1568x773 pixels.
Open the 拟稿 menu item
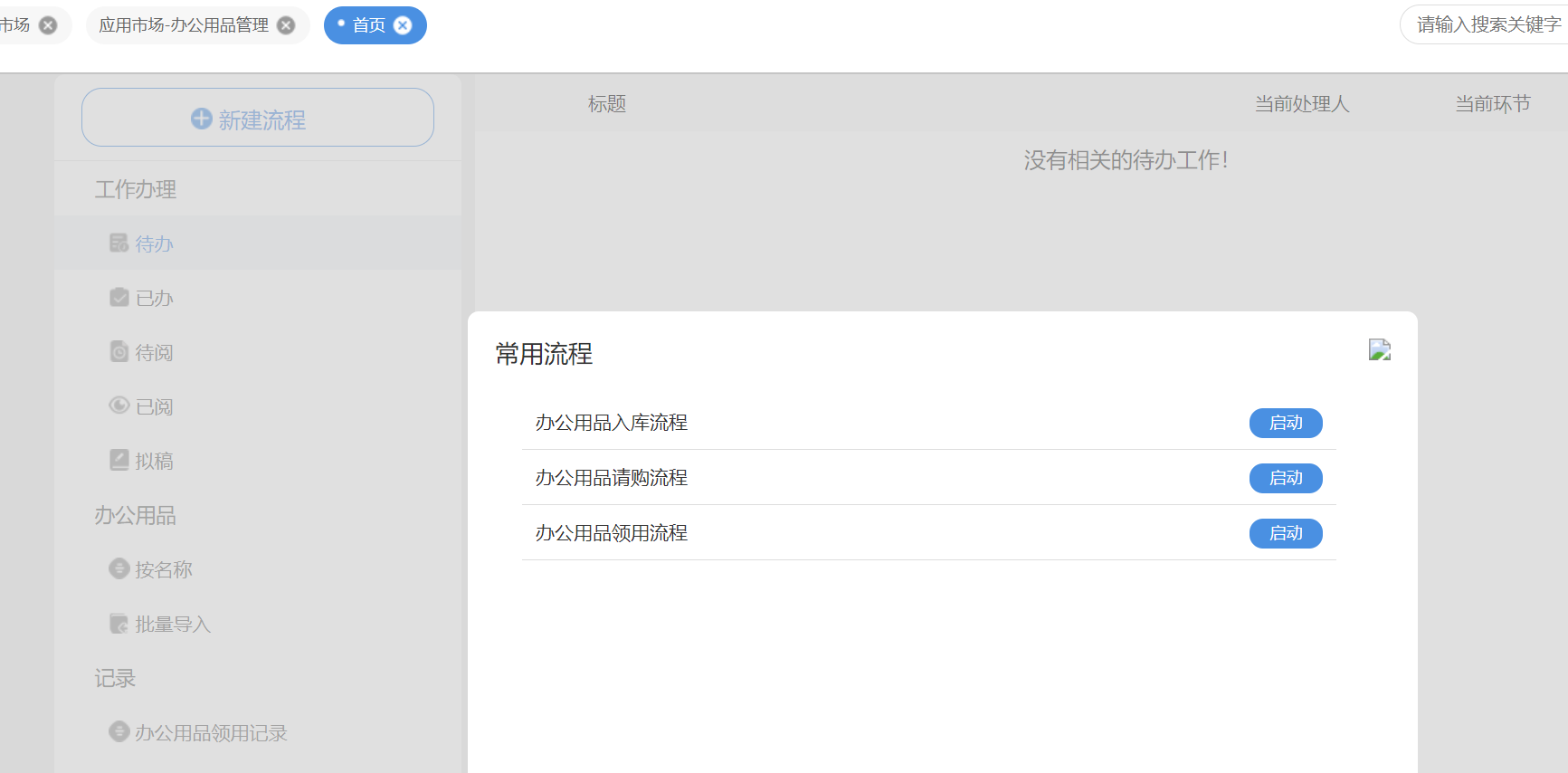(258, 460)
